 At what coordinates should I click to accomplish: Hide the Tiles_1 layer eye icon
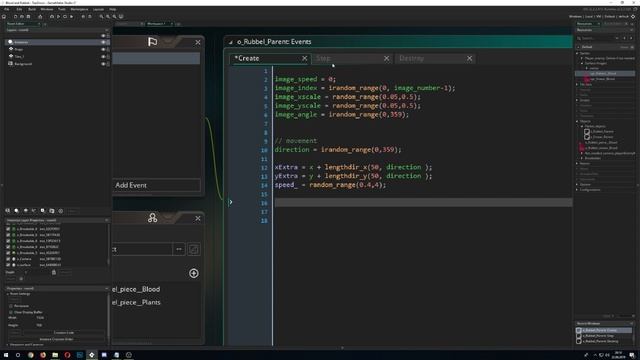pyautogui.click(x=103, y=56)
